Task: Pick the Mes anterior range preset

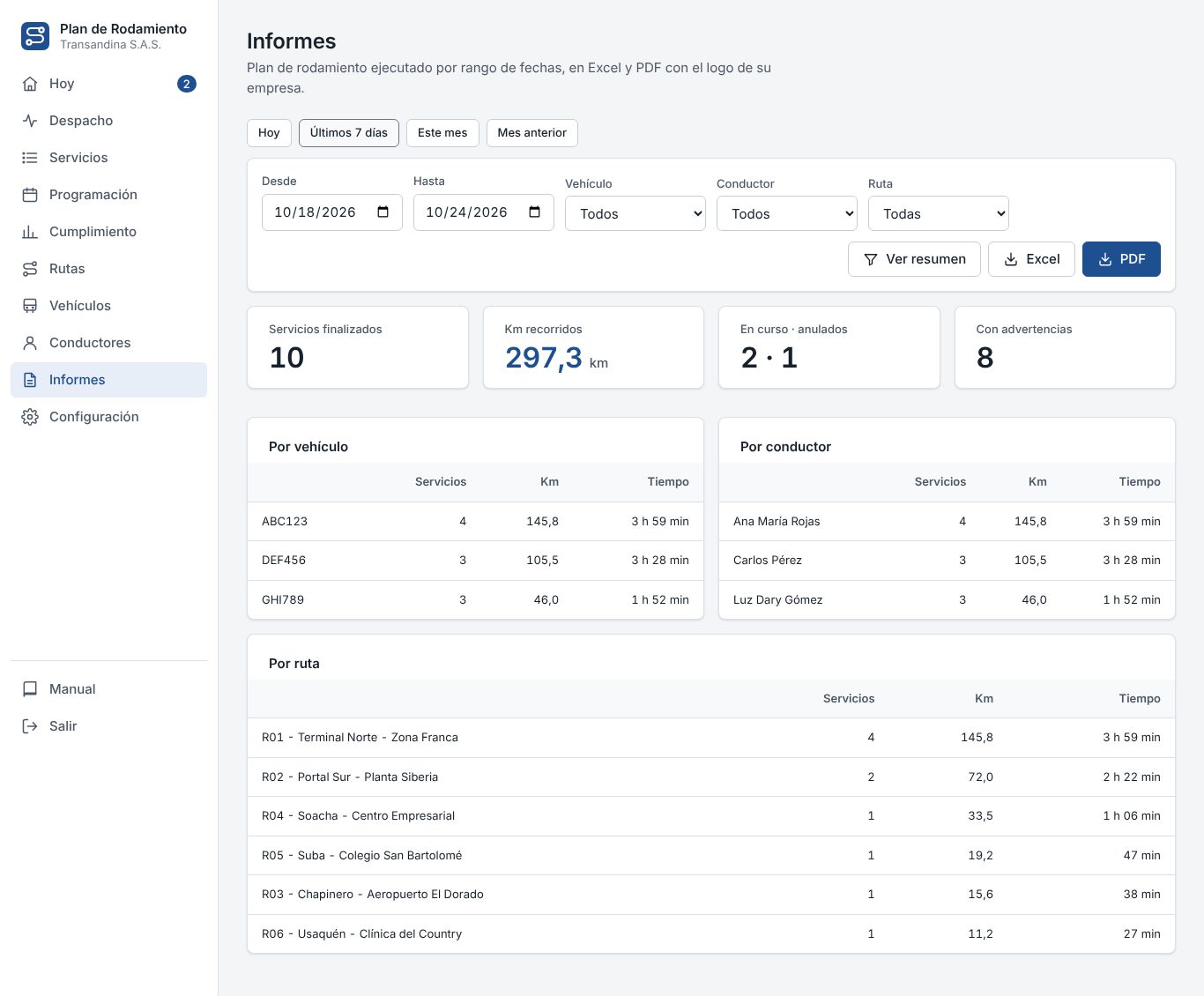Action: [x=532, y=133]
